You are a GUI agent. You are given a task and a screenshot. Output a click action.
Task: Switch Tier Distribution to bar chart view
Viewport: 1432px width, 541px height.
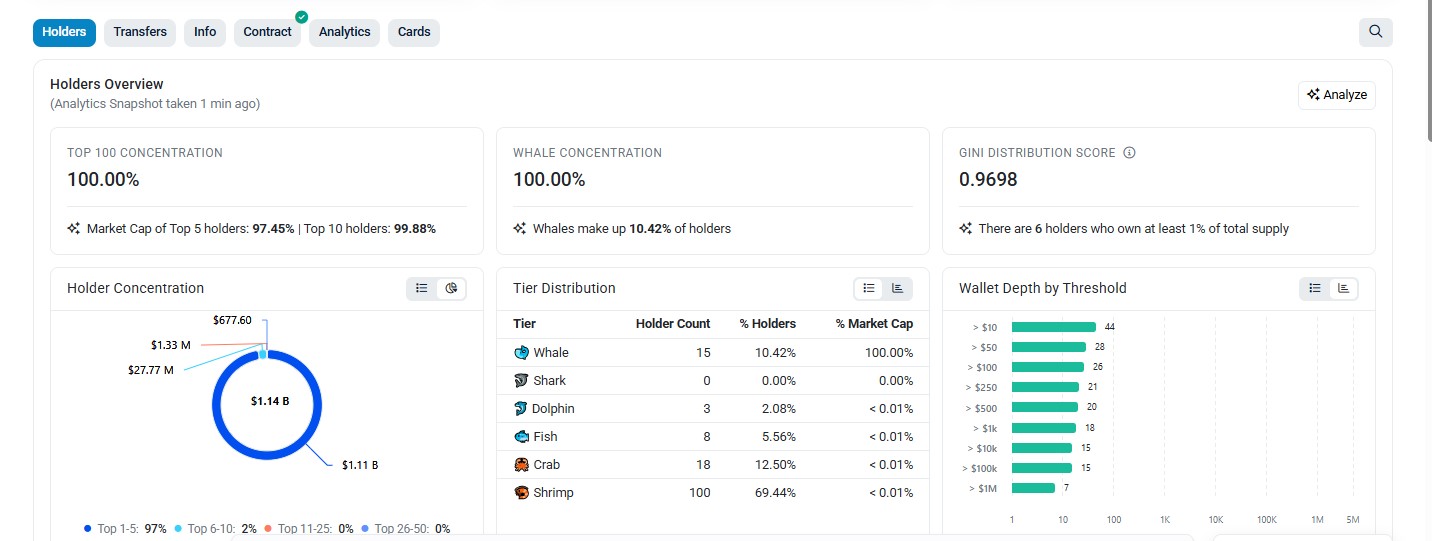(897, 288)
